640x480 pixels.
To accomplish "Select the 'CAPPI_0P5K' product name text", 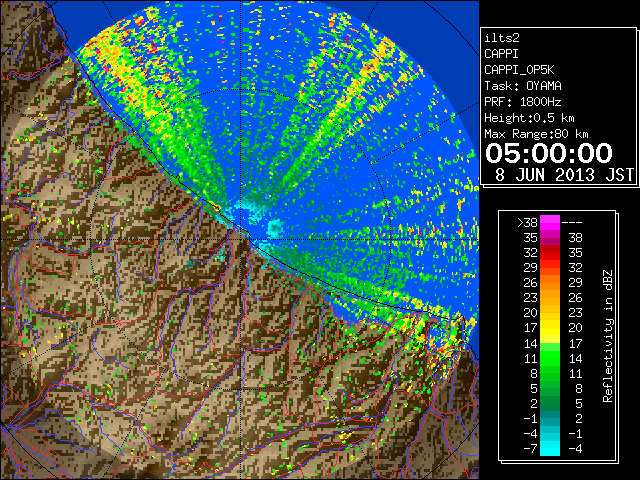I will (x=519, y=70).
